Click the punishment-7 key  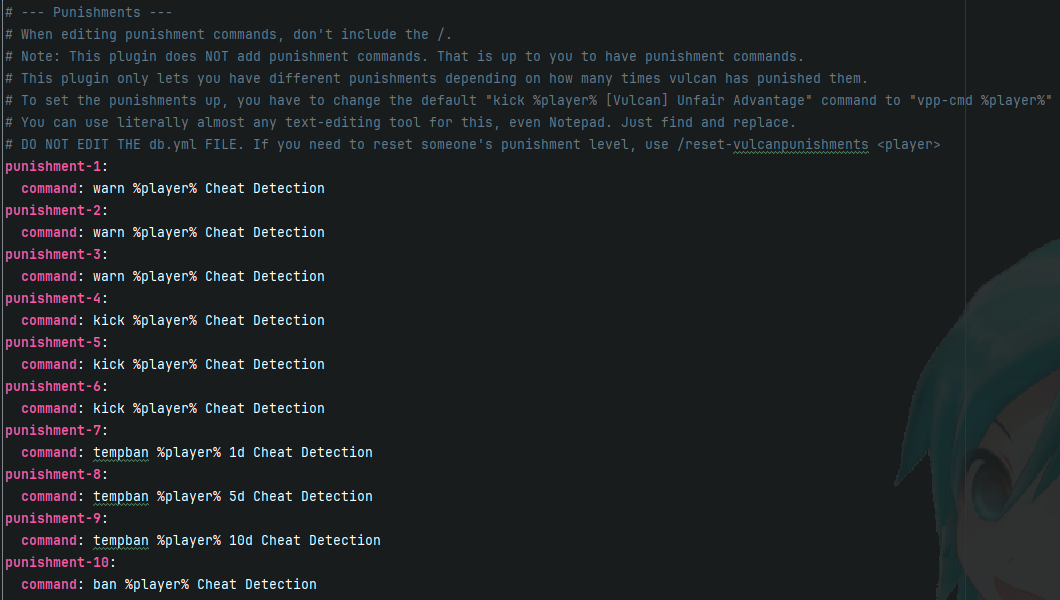click(x=53, y=430)
